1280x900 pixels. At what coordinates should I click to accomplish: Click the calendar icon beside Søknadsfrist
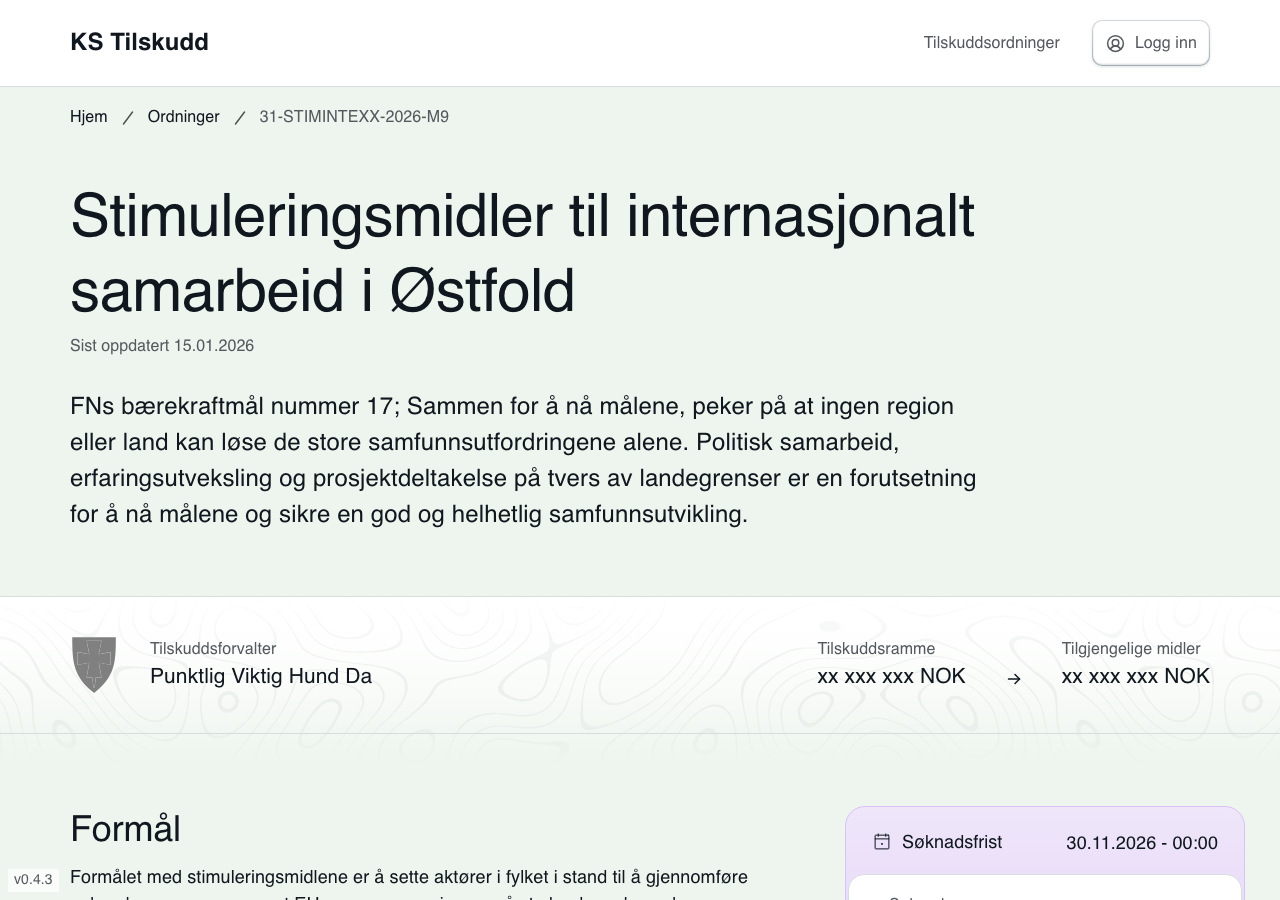(x=881, y=842)
